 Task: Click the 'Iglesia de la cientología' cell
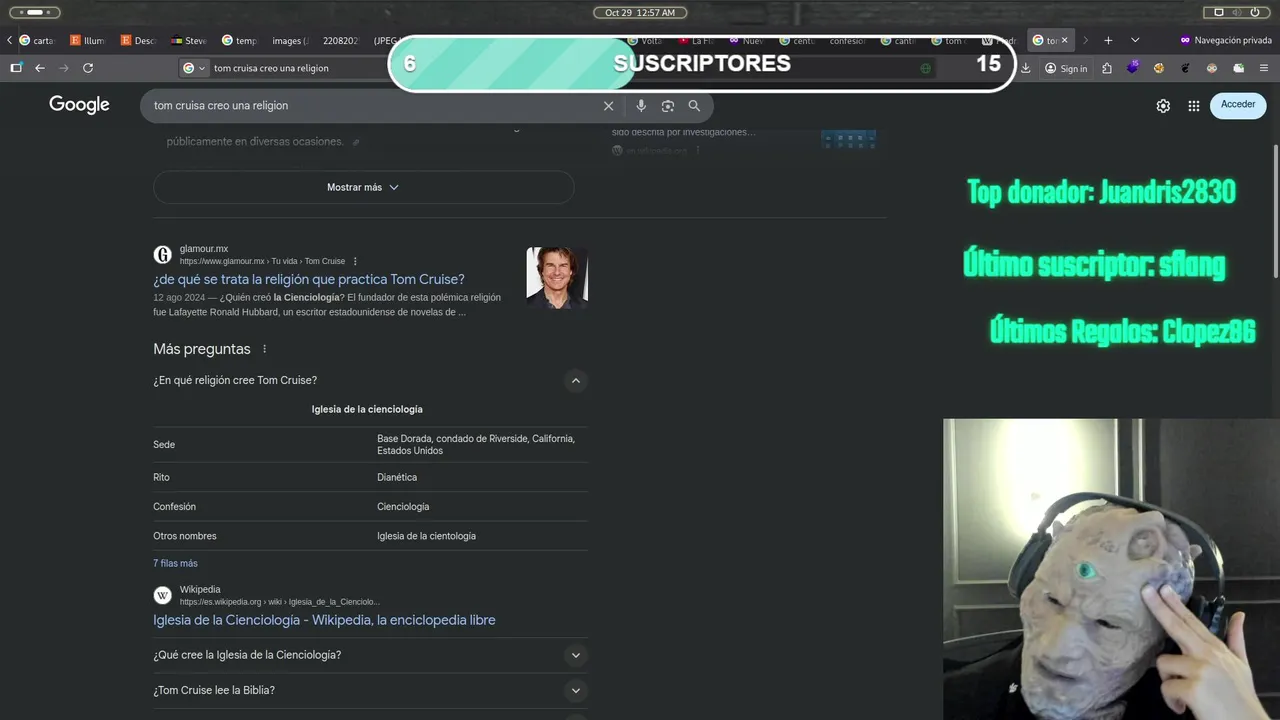pos(426,536)
